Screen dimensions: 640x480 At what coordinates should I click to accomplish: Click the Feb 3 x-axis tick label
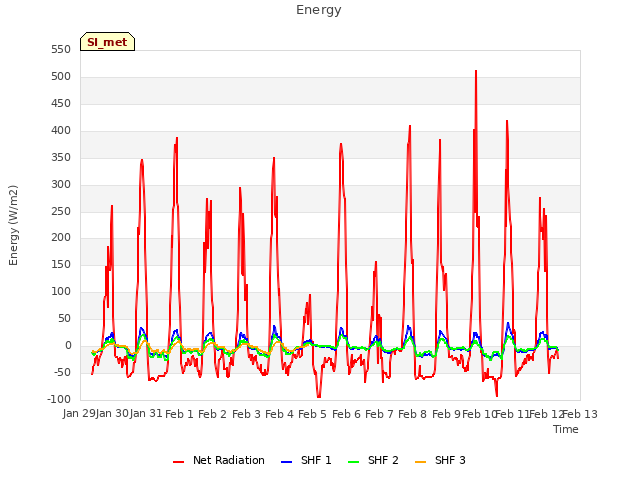click(x=246, y=414)
